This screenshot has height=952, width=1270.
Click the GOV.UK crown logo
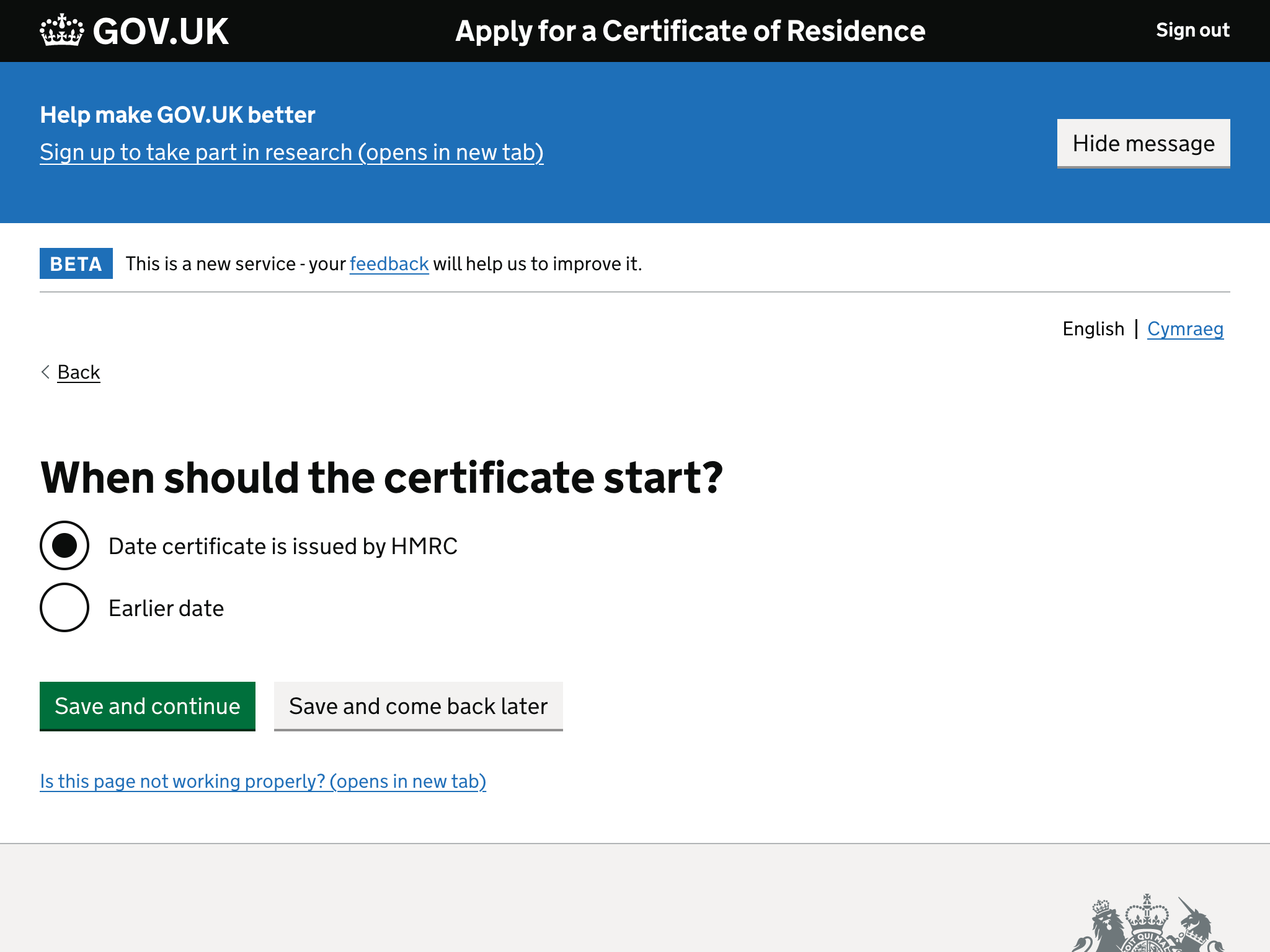(61, 30)
